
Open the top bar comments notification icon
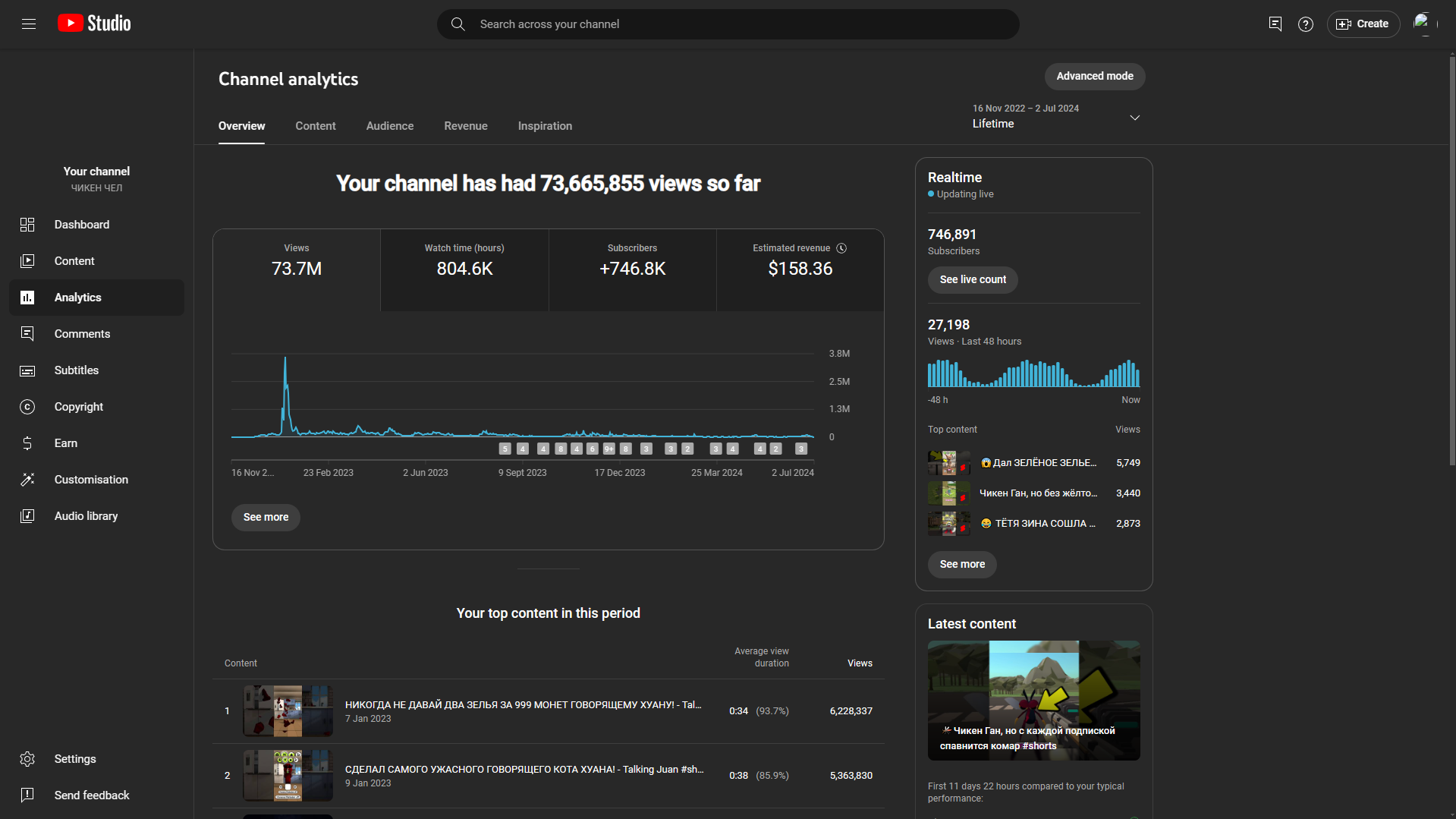pos(1275,24)
